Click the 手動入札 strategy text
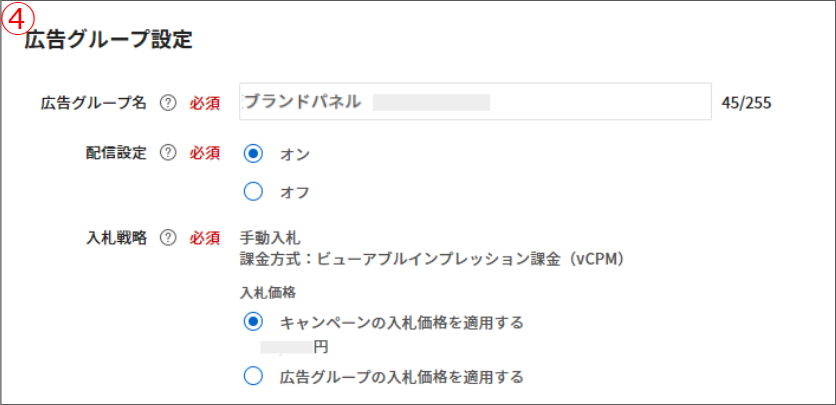The height and width of the screenshot is (405, 836). coord(270,238)
